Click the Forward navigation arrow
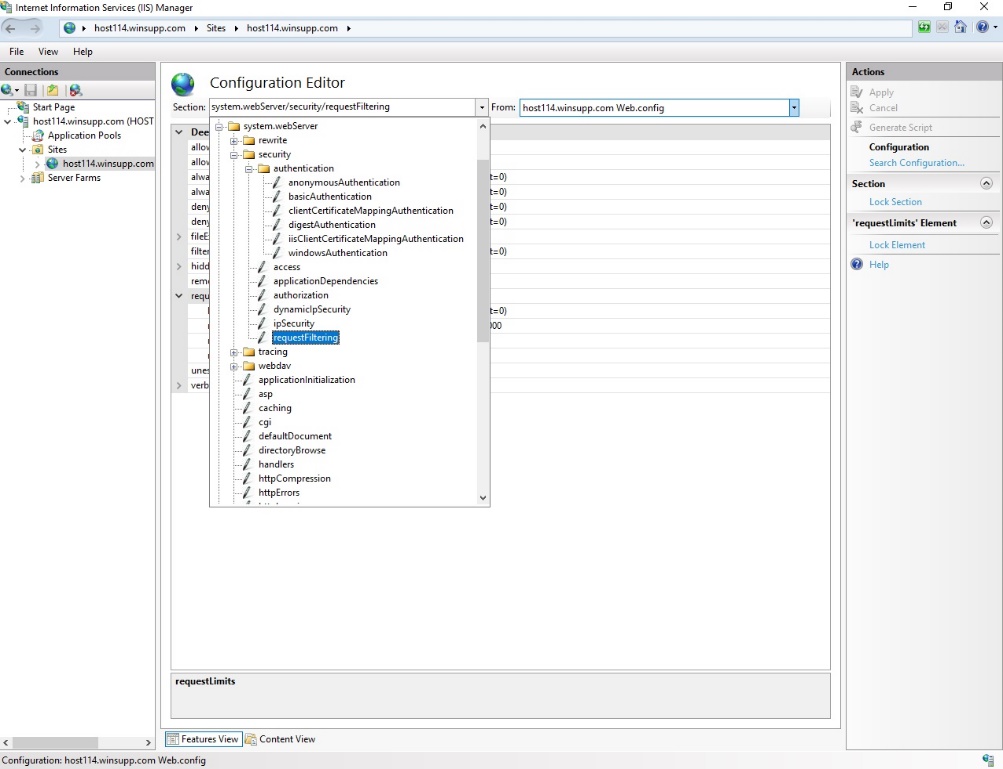Viewport: 1003px width, 769px height. point(35,28)
